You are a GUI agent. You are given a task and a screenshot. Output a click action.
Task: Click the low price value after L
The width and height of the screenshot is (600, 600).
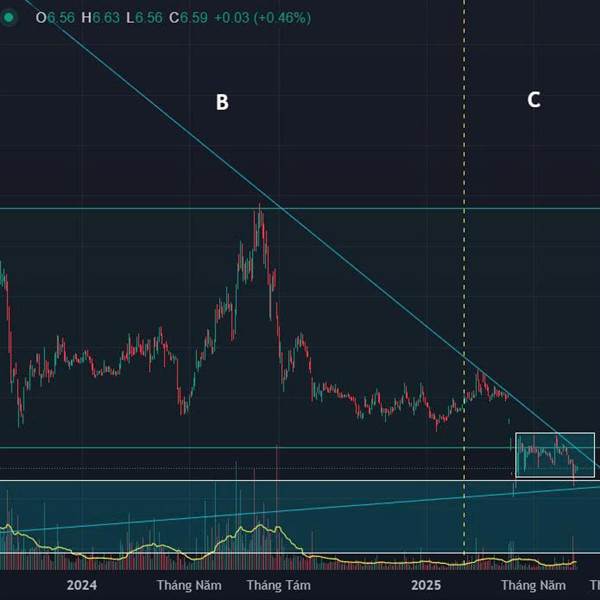click(x=148, y=18)
